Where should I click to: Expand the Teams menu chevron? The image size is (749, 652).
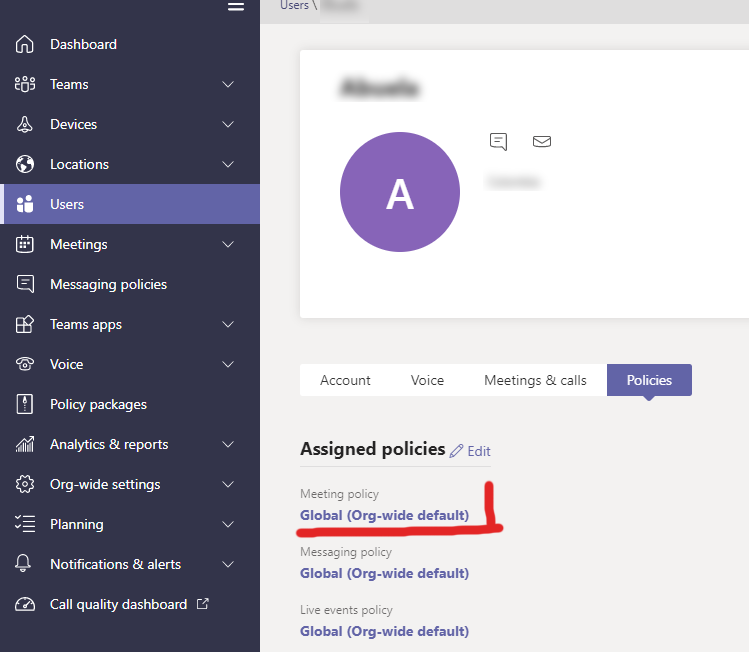(228, 84)
